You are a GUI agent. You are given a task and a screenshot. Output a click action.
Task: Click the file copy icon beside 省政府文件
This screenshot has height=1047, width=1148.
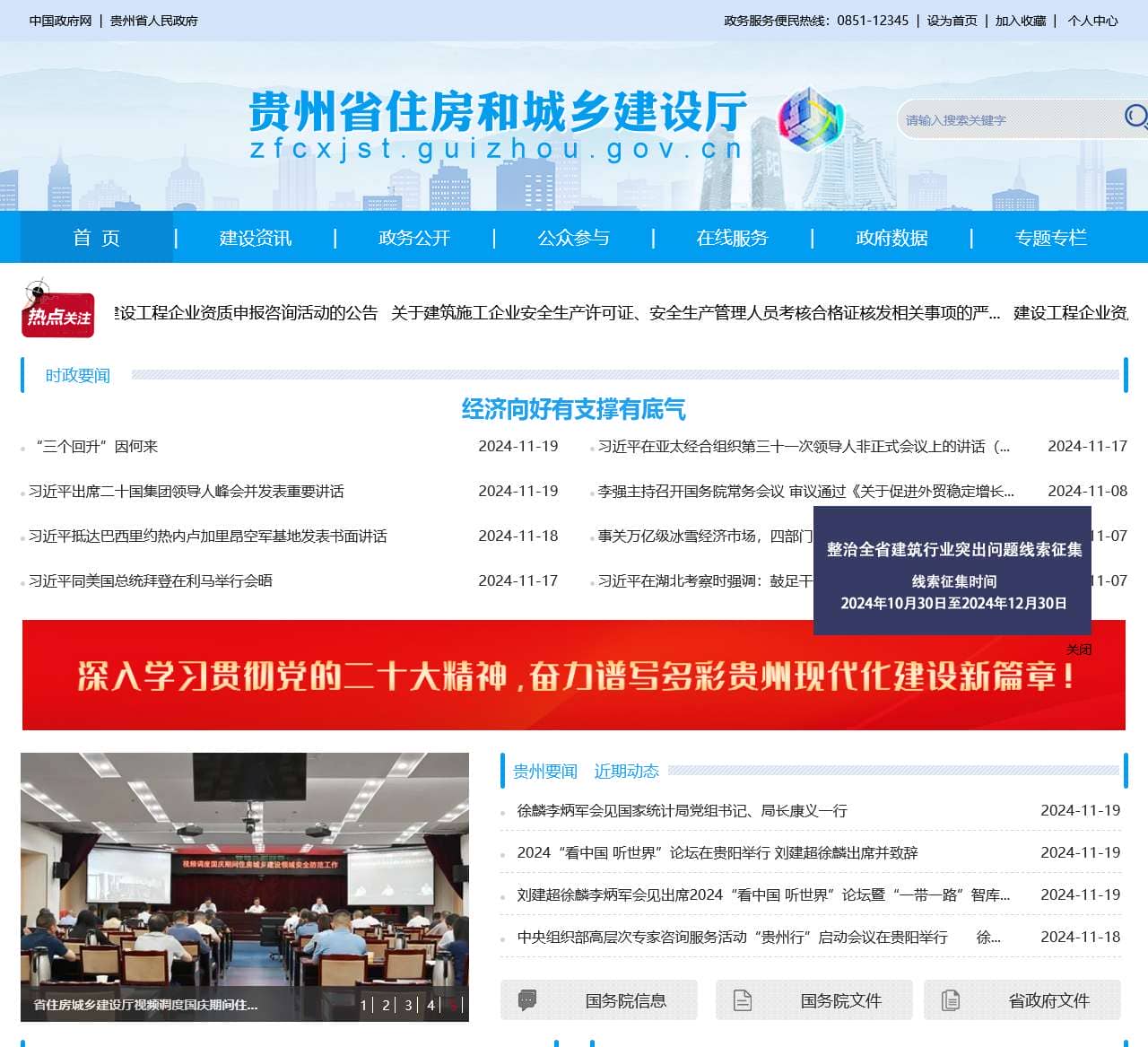tap(951, 999)
